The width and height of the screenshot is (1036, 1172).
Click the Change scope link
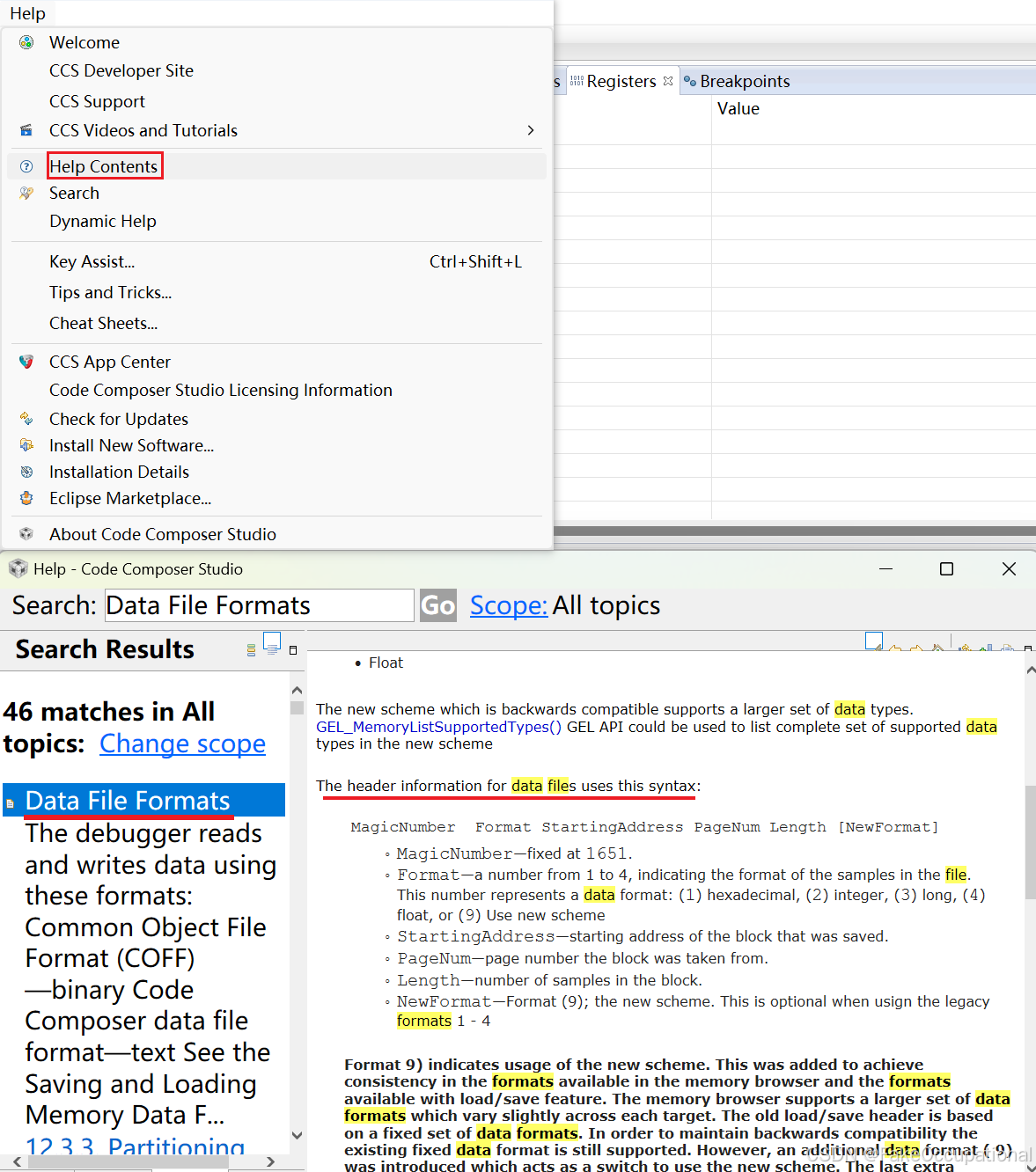182,743
